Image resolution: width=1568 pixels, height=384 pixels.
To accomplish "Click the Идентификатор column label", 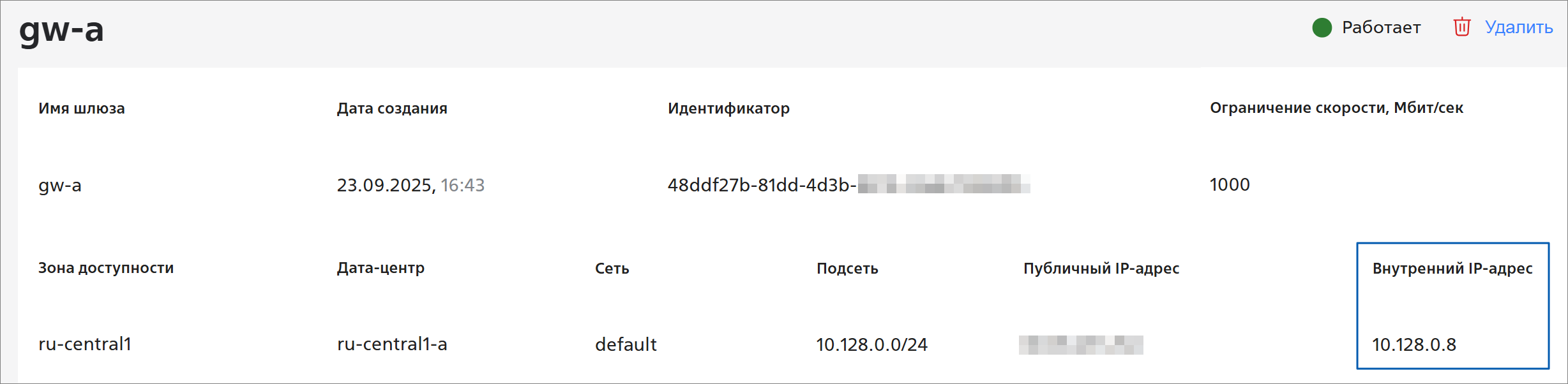I will [x=728, y=108].
